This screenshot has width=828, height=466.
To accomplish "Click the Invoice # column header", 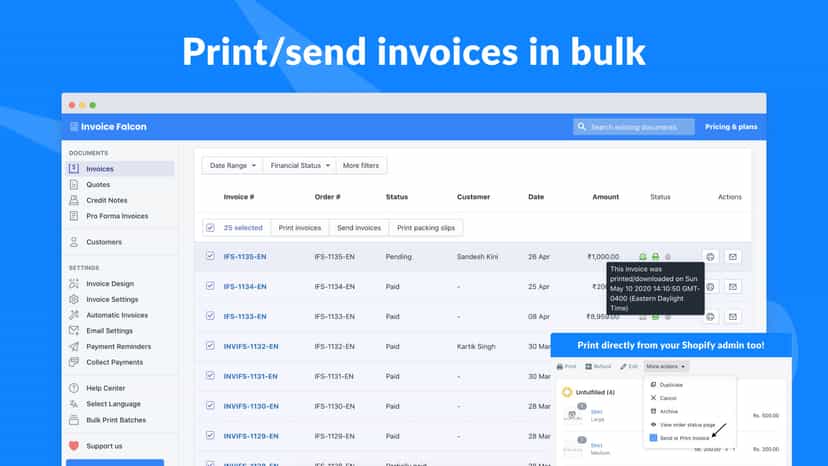I will [239, 197].
